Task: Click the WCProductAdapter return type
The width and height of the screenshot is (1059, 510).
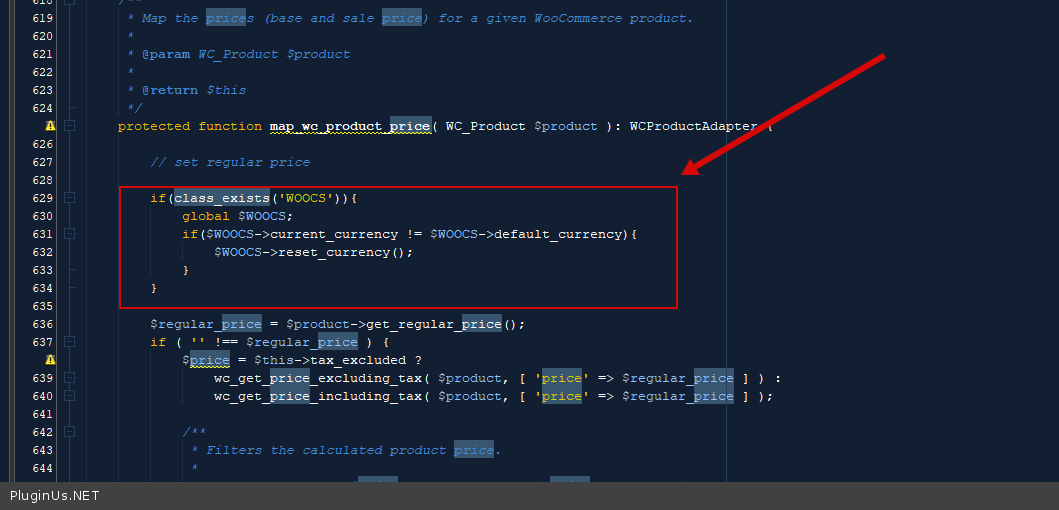Action: [x=693, y=126]
